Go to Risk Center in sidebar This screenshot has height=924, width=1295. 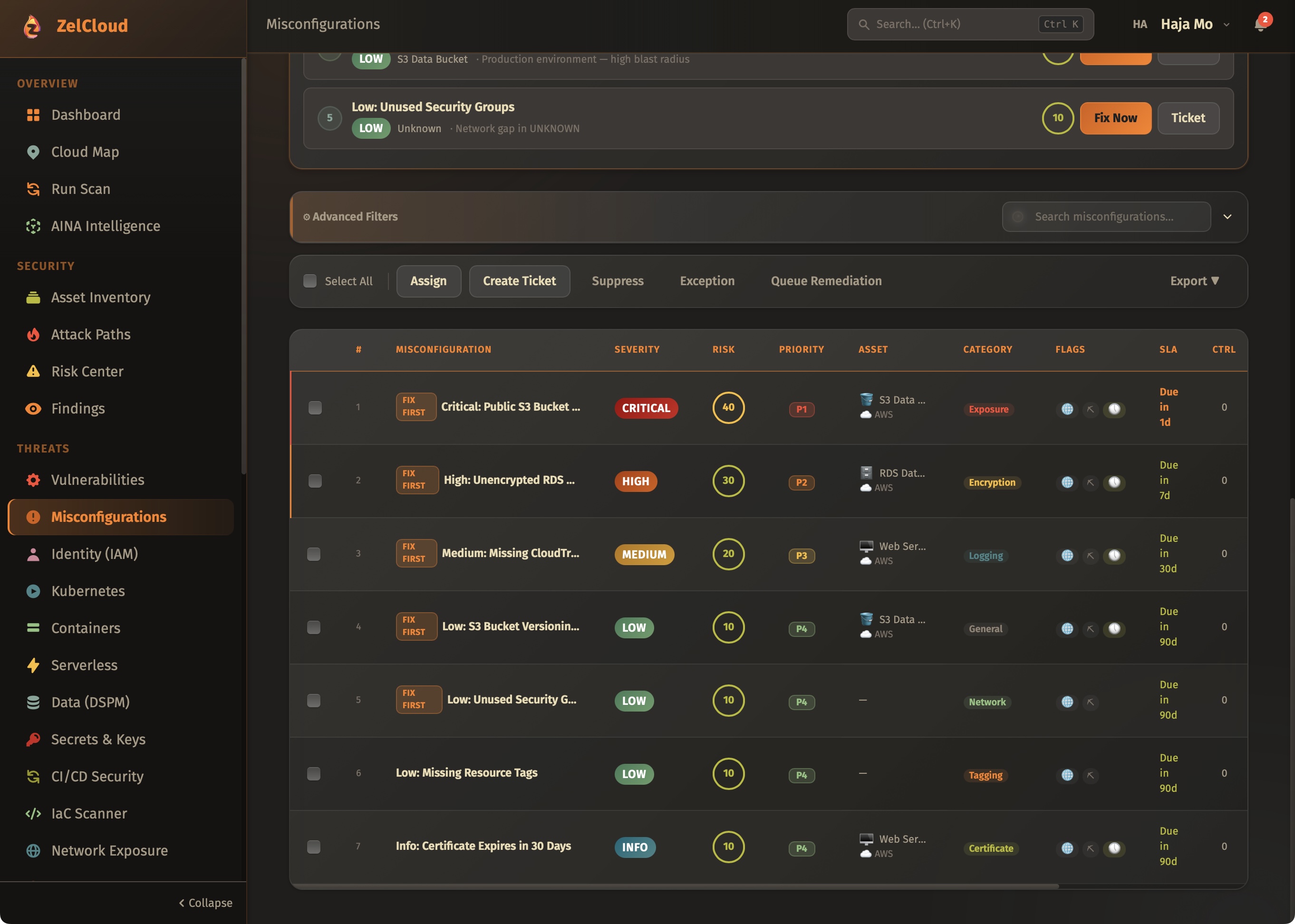(87, 372)
